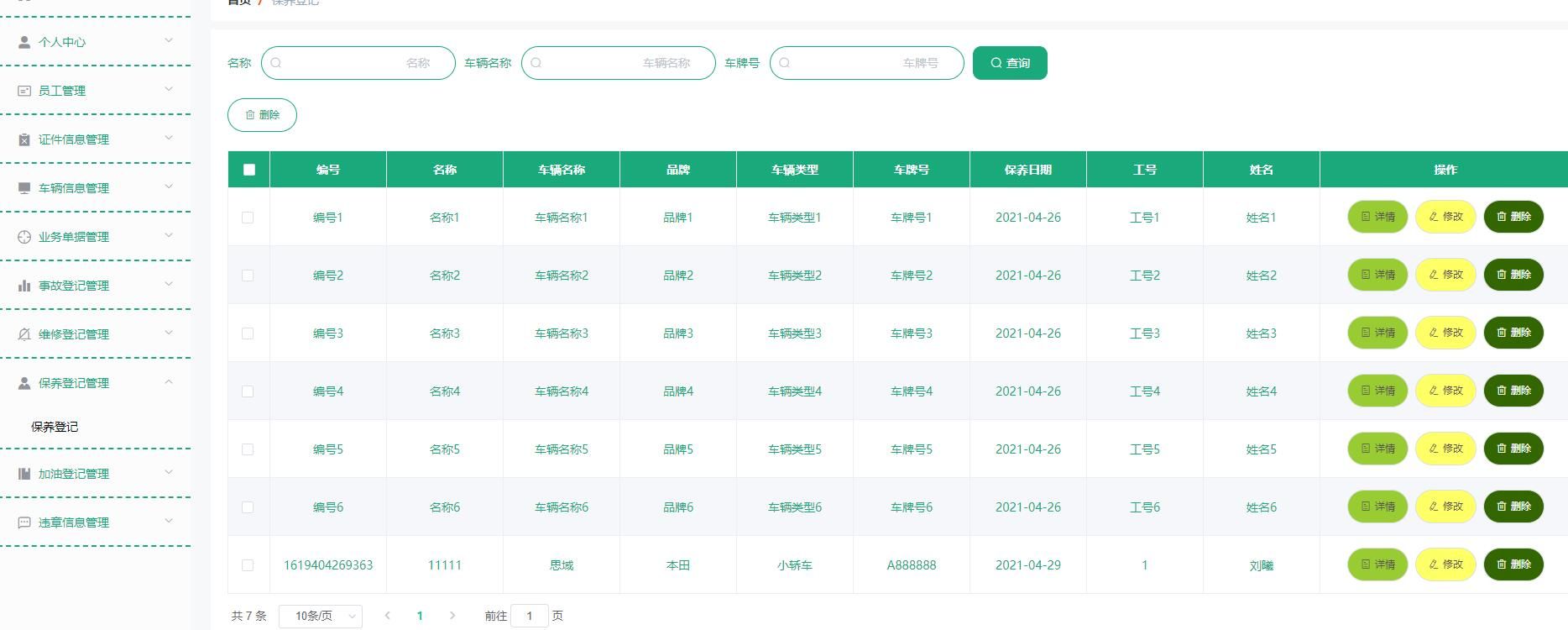Viewport: 1568px width, 630px height.
Task: Expand the 事故登记管理 menu chevron
Action: (x=169, y=284)
